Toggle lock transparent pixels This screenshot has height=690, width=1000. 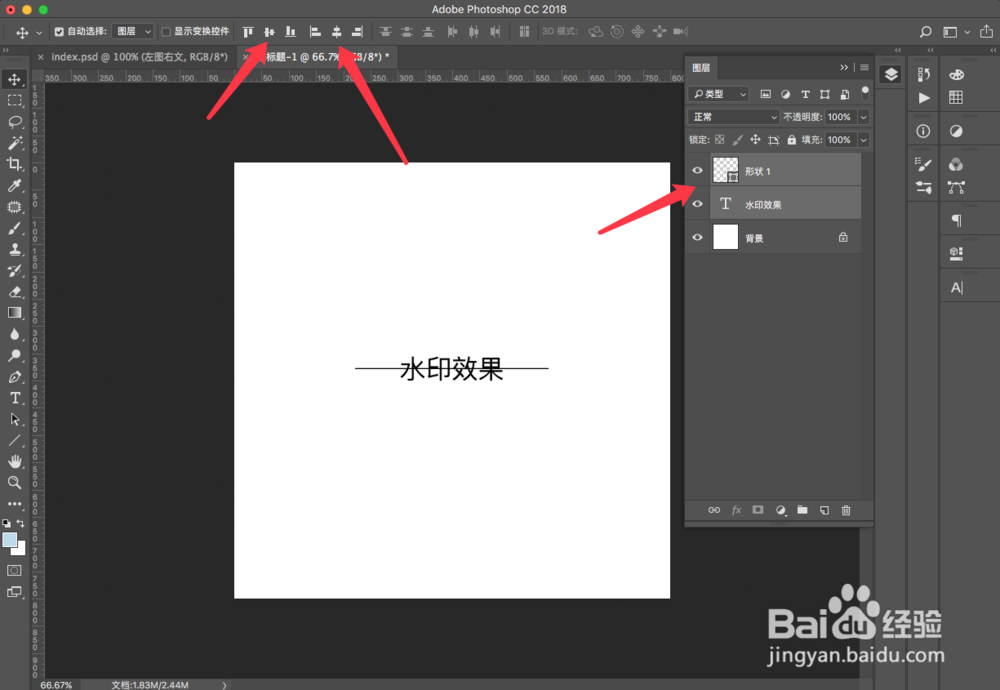click(x=719, y=140)
